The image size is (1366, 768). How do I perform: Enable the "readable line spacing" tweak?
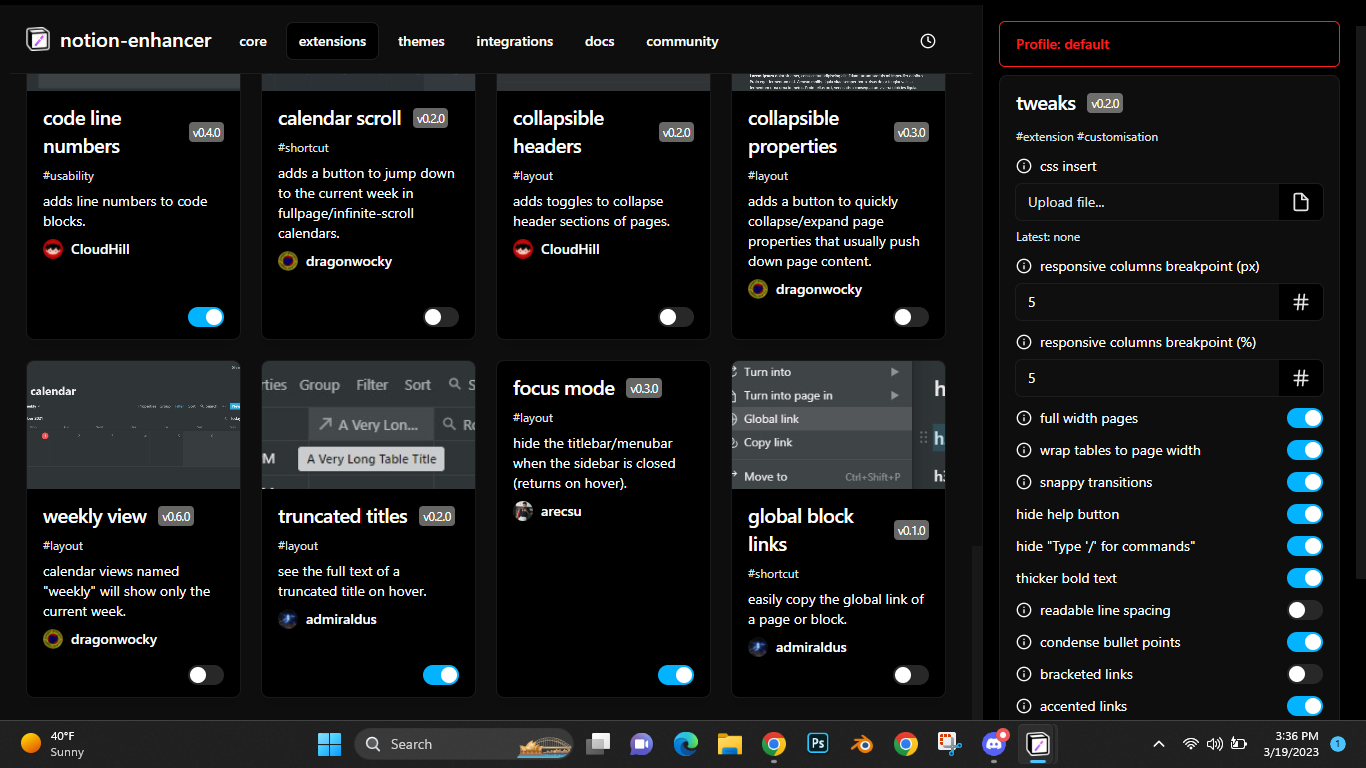[1304, 610]
